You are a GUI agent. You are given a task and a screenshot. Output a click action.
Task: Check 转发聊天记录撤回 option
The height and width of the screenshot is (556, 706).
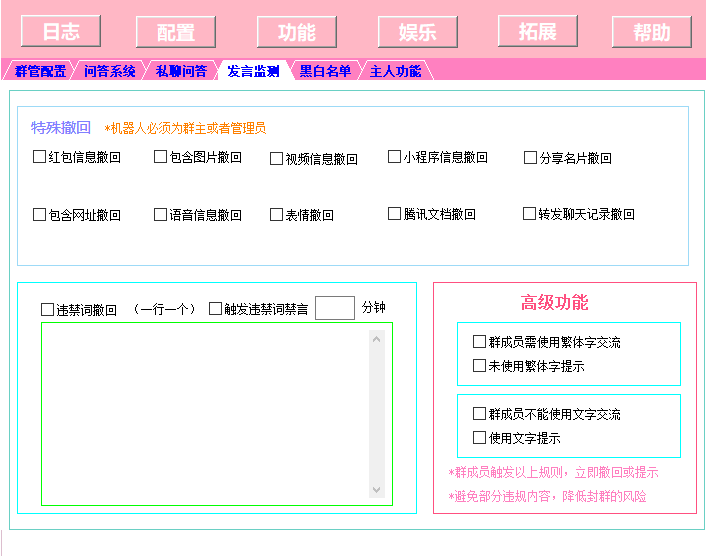530,214
